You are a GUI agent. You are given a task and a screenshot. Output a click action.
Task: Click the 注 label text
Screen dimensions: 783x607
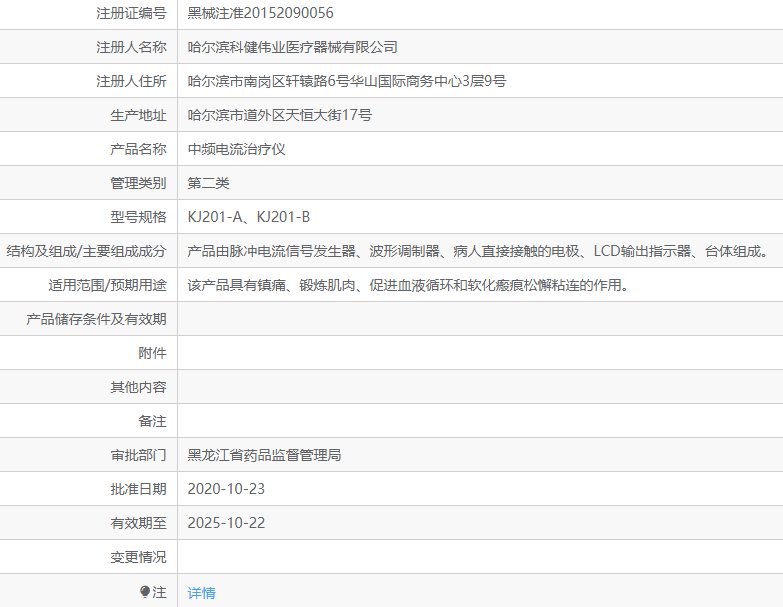pyautogui.click(x=159, y=592)
